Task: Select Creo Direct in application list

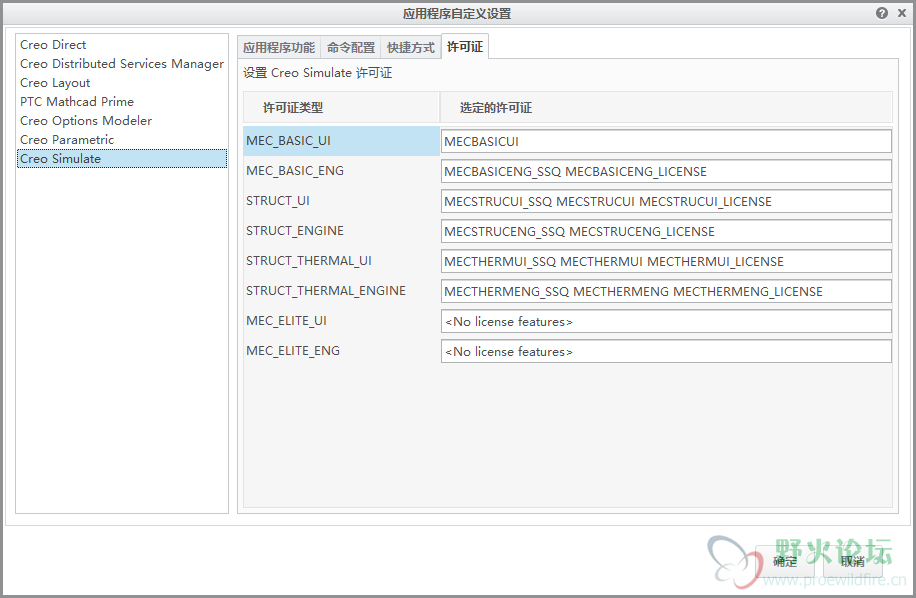Action: pos(122,44)
